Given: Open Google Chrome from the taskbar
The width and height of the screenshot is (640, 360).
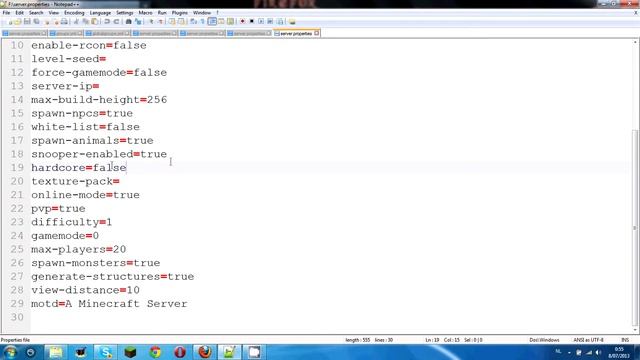Looking at the screenshot, I should 155,352.
